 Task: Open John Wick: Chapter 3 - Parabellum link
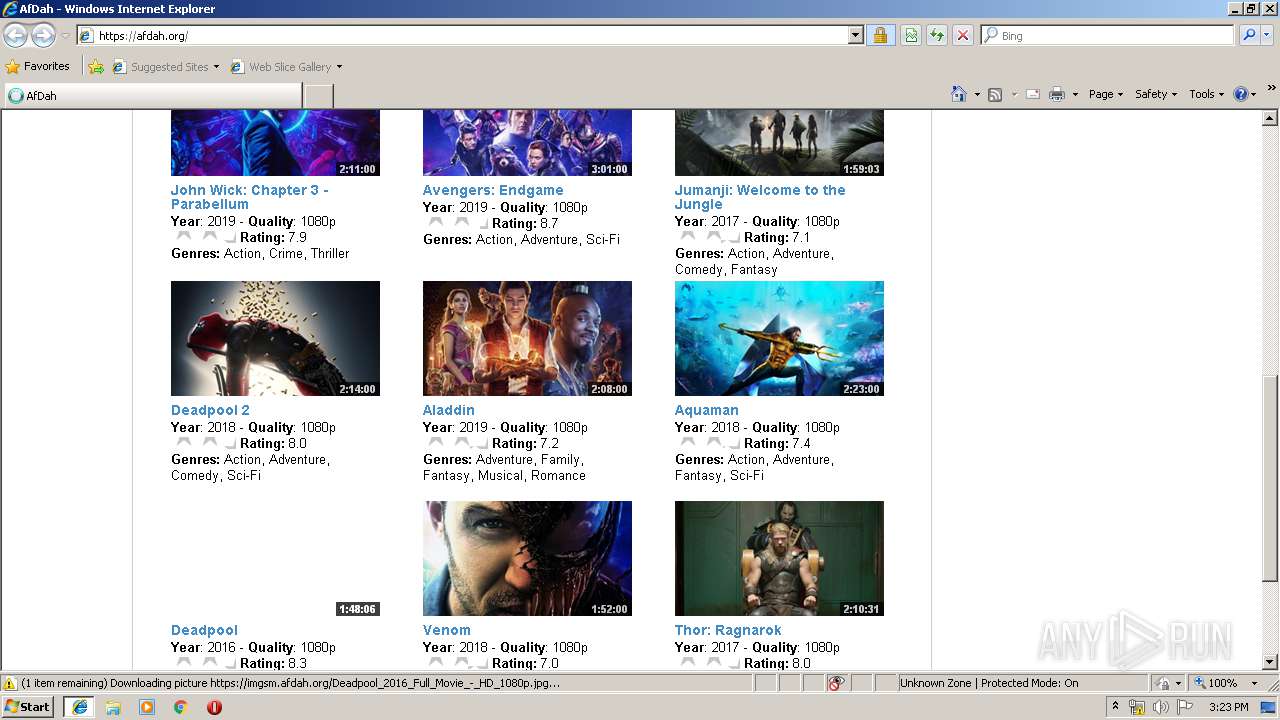[x=249, y=197]
